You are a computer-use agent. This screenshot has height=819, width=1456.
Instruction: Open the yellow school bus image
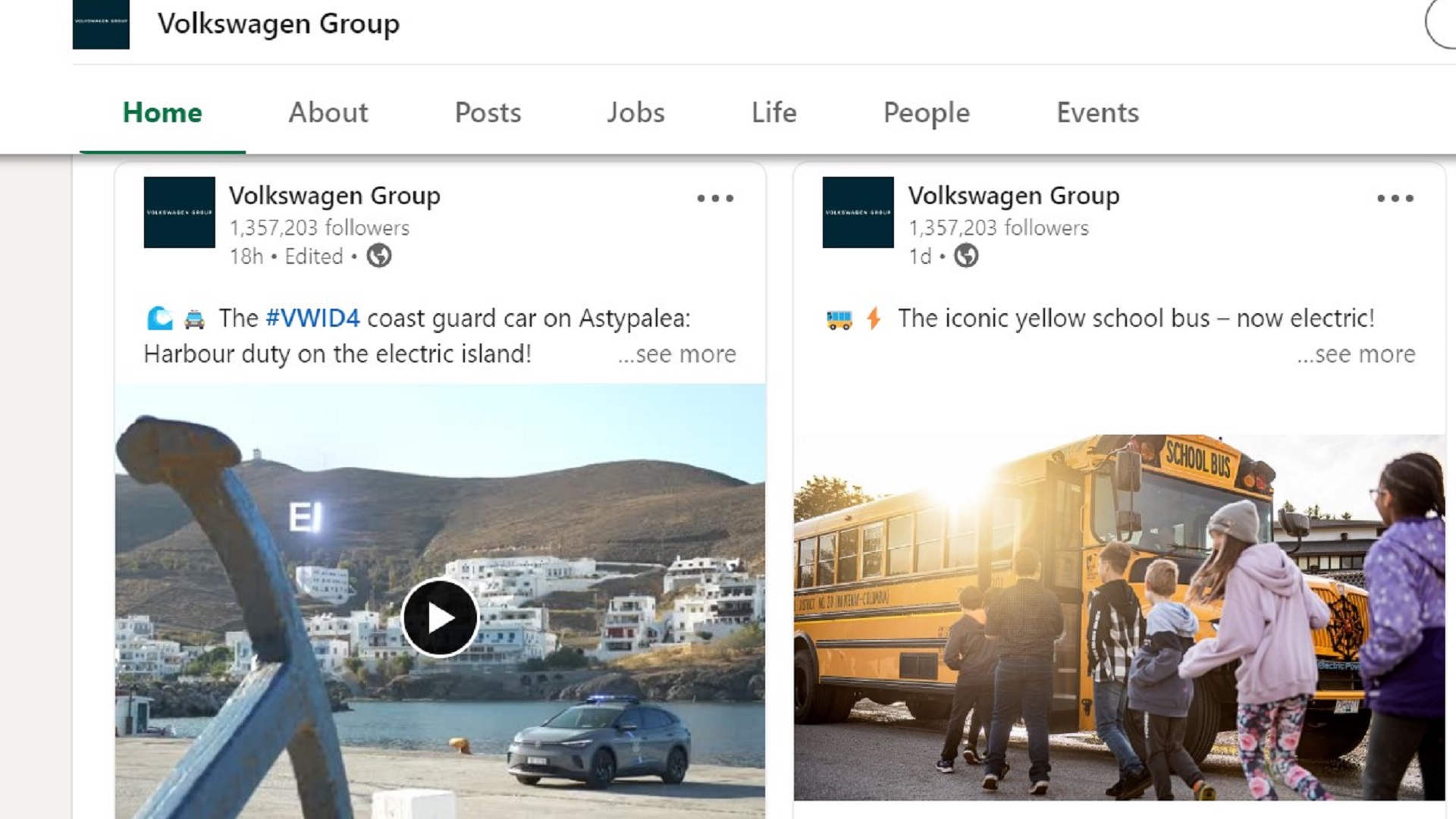point(1119,617)
